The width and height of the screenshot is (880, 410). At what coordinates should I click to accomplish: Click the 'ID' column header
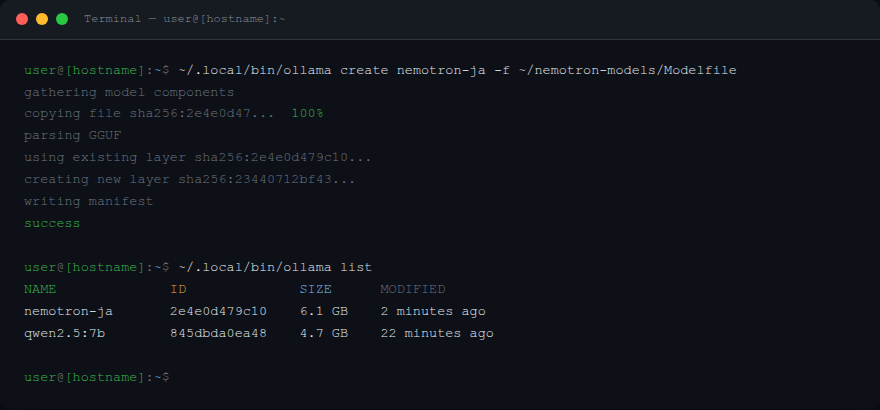pyautogui.click(x=178, y=289)
